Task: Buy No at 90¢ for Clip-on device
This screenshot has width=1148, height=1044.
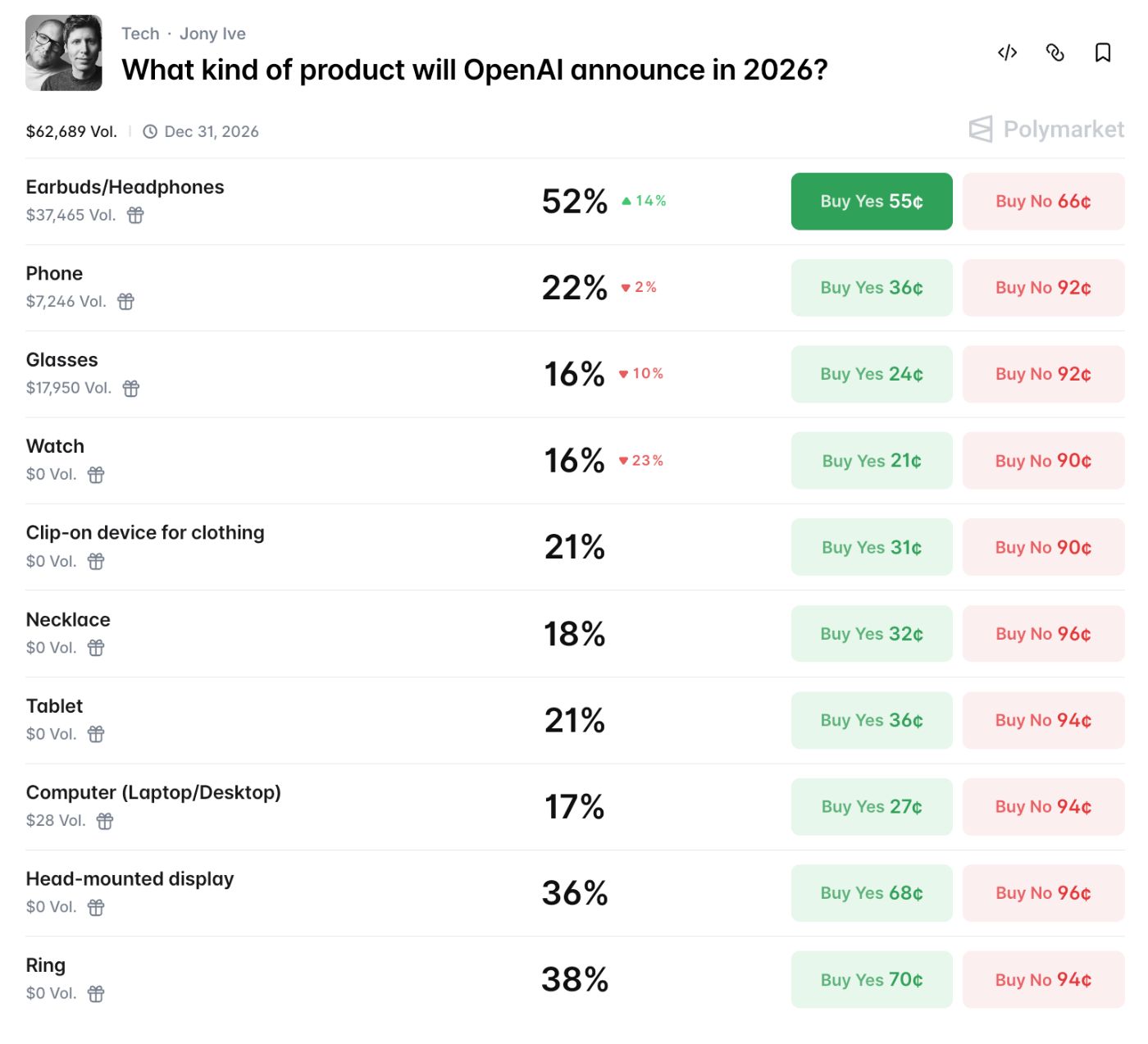Action: [x=1043, y=547]
